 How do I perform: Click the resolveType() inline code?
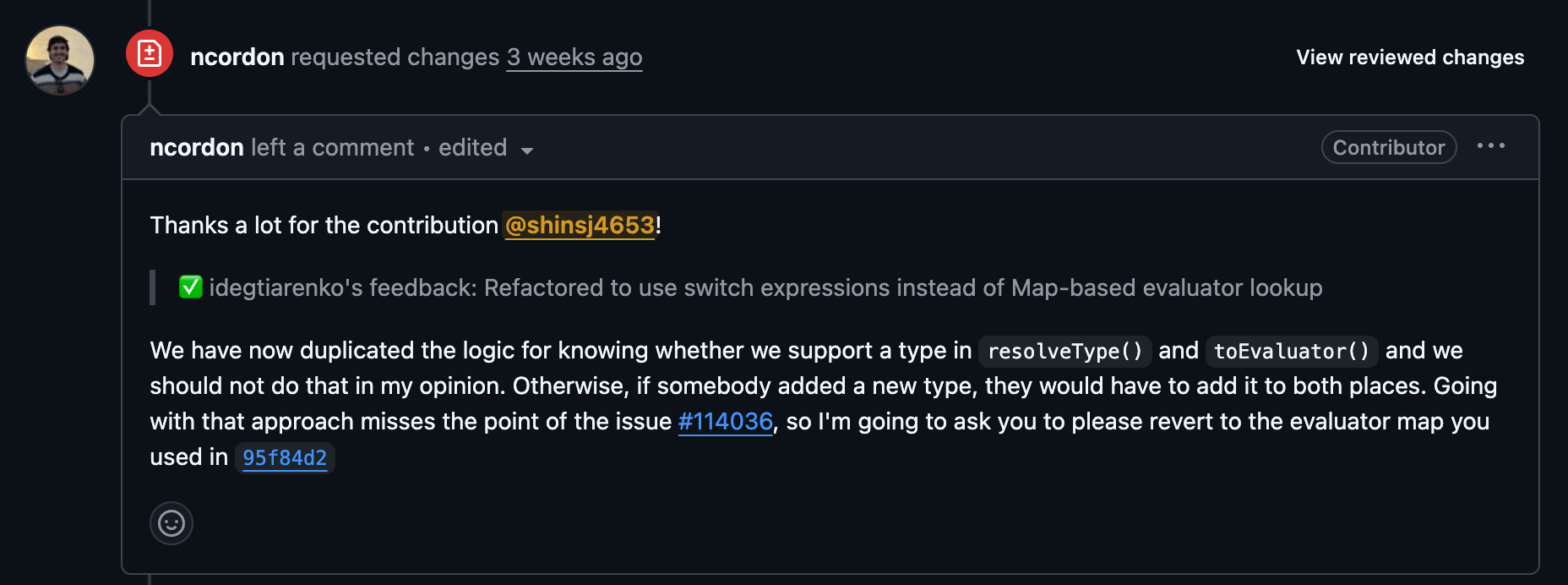point(1064,352)
